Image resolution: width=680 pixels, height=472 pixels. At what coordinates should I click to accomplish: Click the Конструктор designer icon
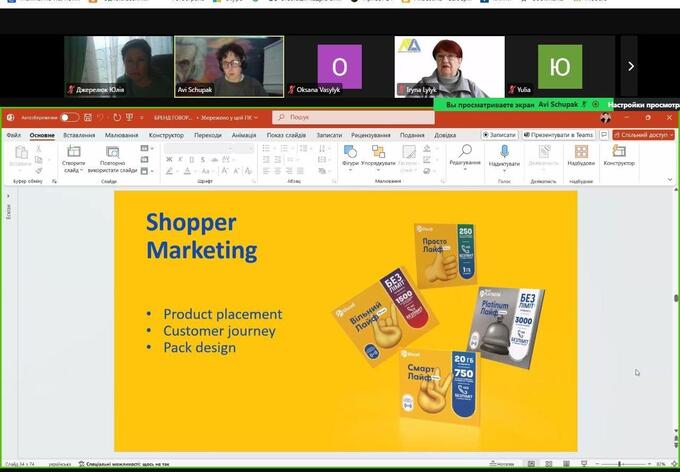pyautogui.click(x=619, y=151)
